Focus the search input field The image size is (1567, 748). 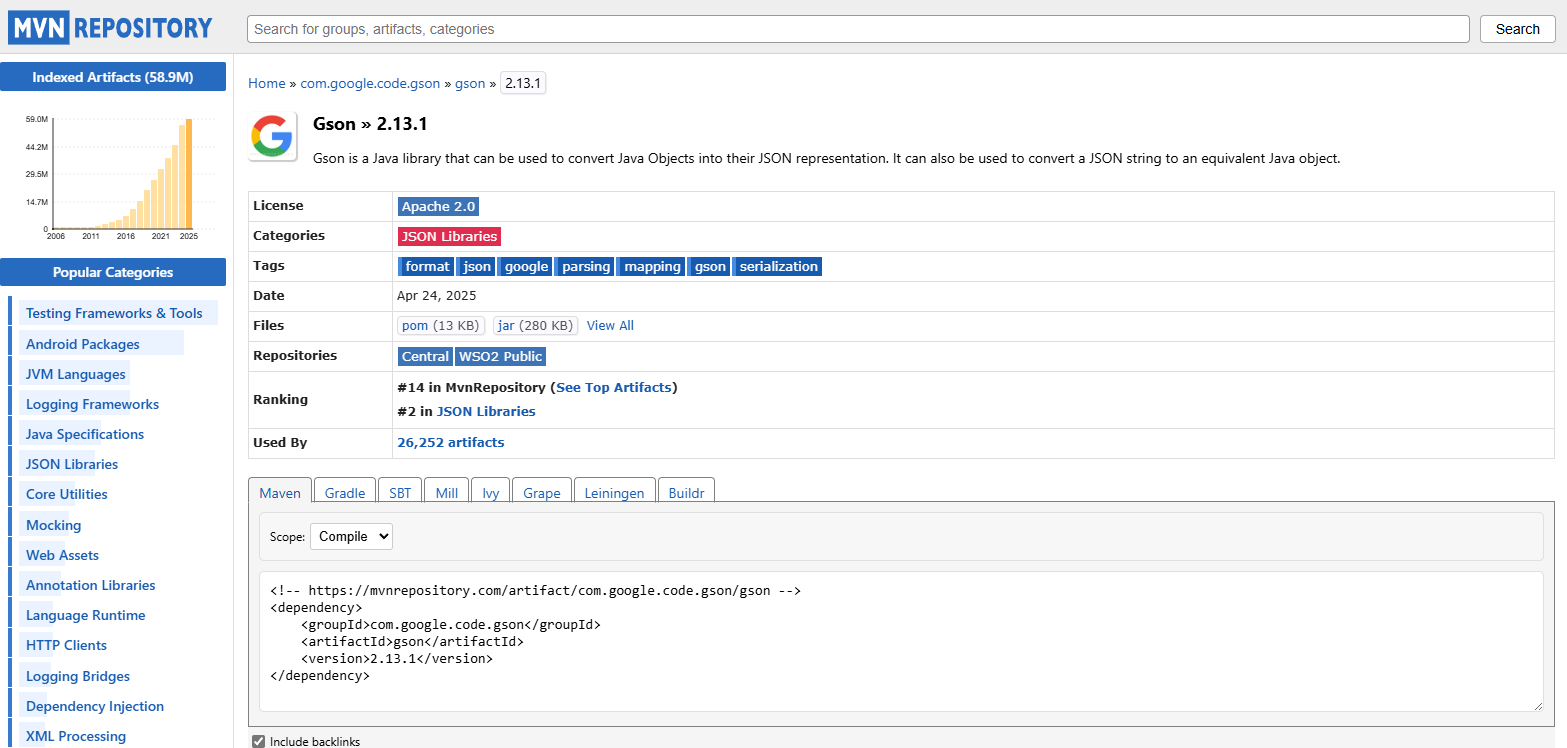click(x=858, y=29)
